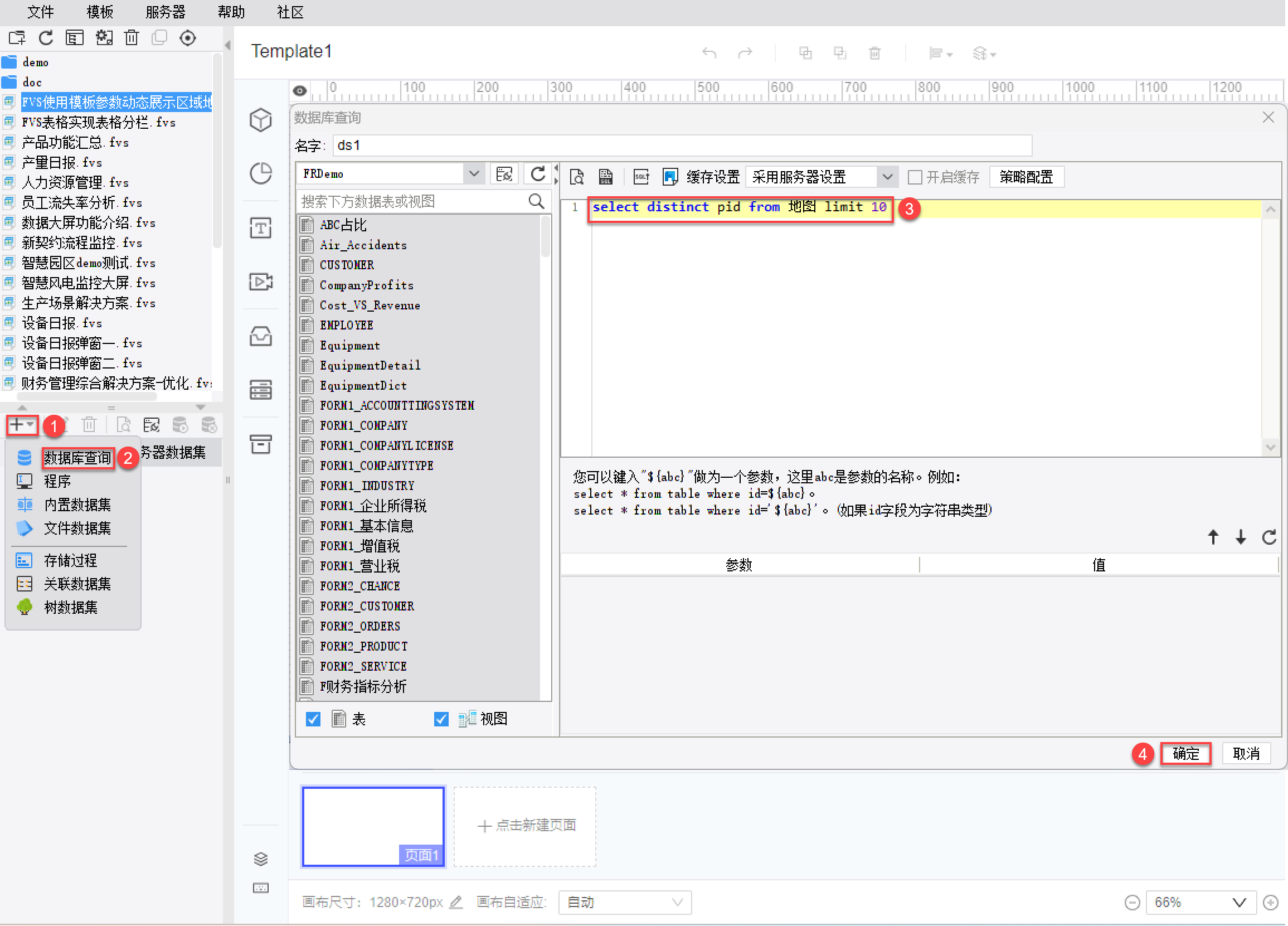Open the 服务器 menu

point(166,12)
